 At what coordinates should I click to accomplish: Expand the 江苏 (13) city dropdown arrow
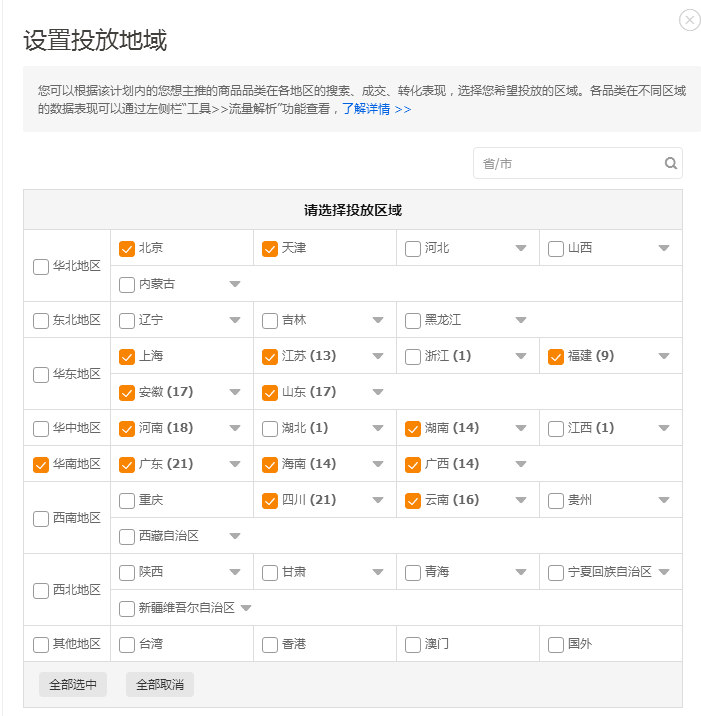click(378, 357)
